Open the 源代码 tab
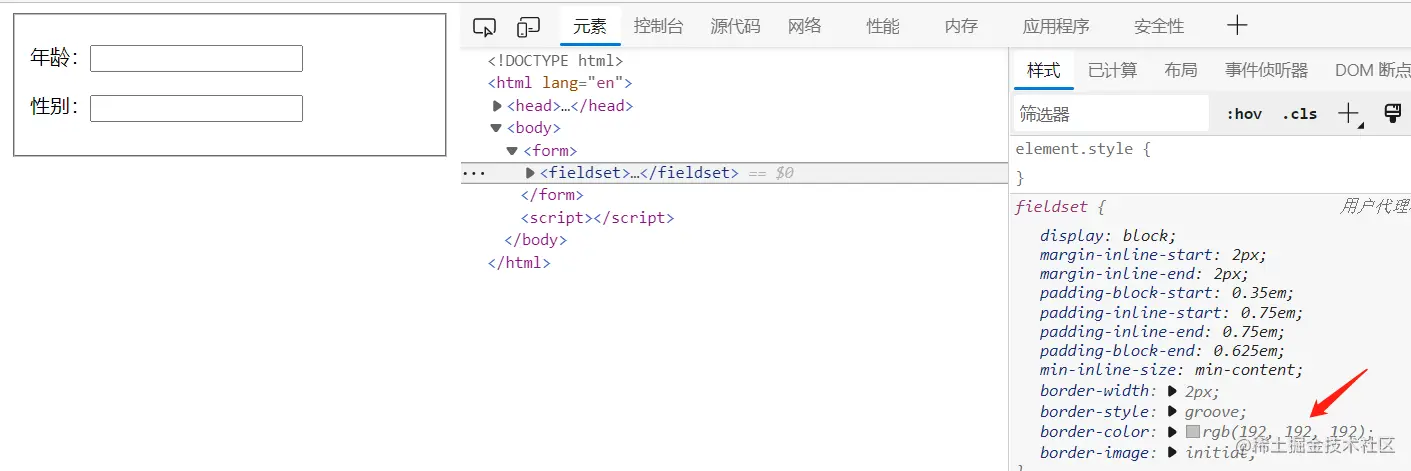This screenshot has height=471, width=1411. (x=735, y=27)
